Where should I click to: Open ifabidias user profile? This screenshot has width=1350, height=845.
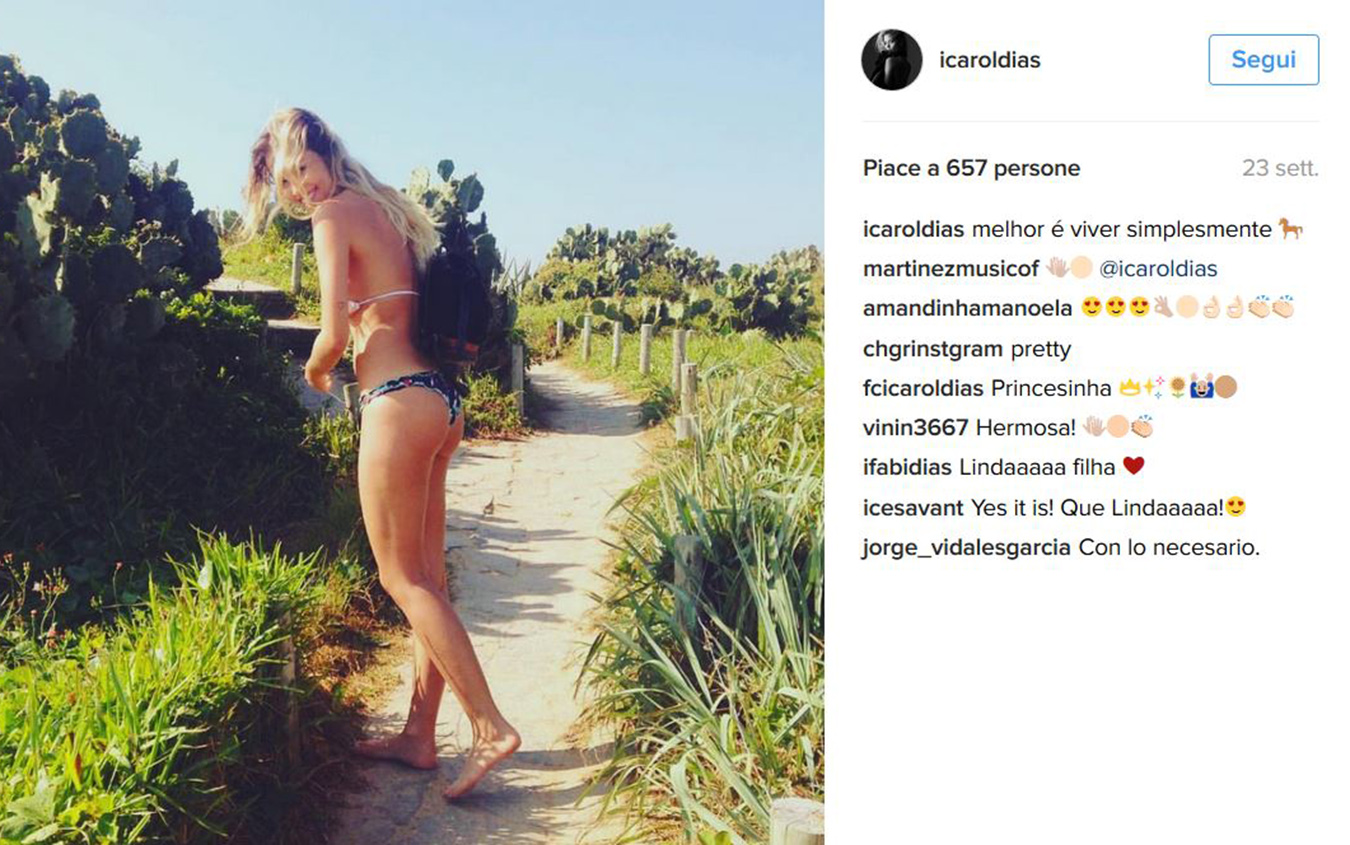pyautogui.click(x=907, y=467)
